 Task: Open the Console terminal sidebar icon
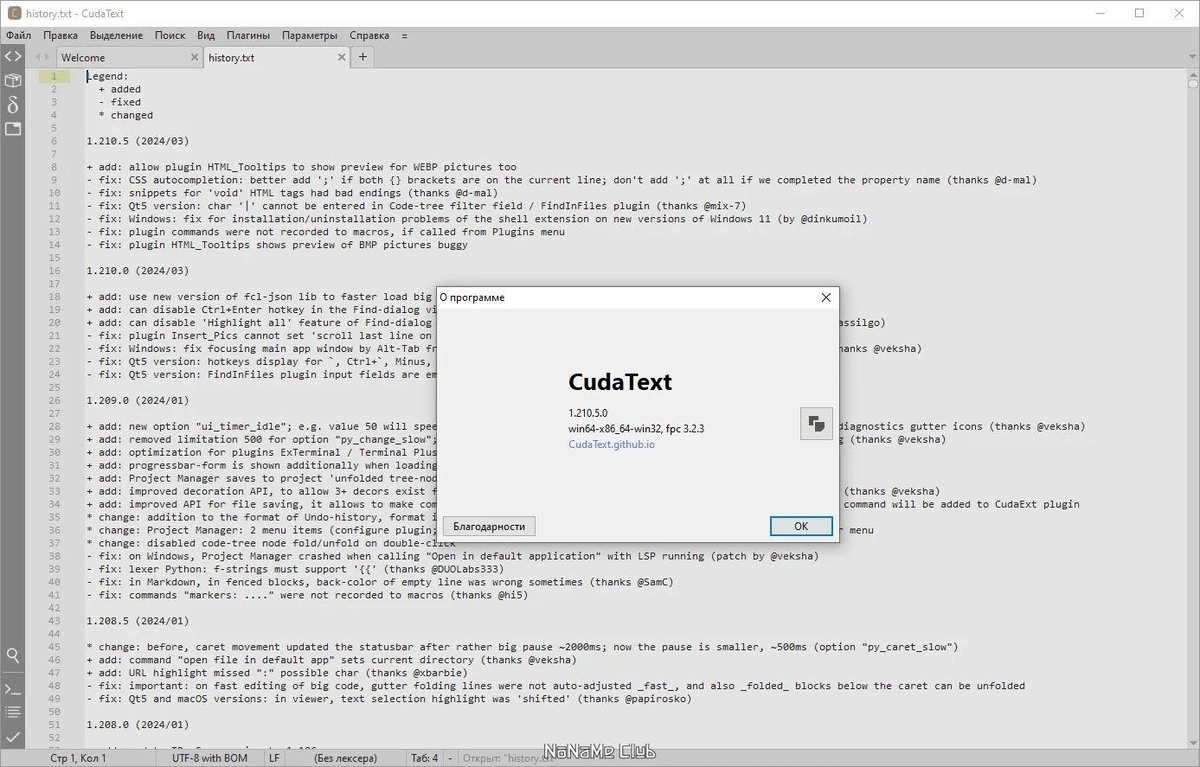click(12, 689)
